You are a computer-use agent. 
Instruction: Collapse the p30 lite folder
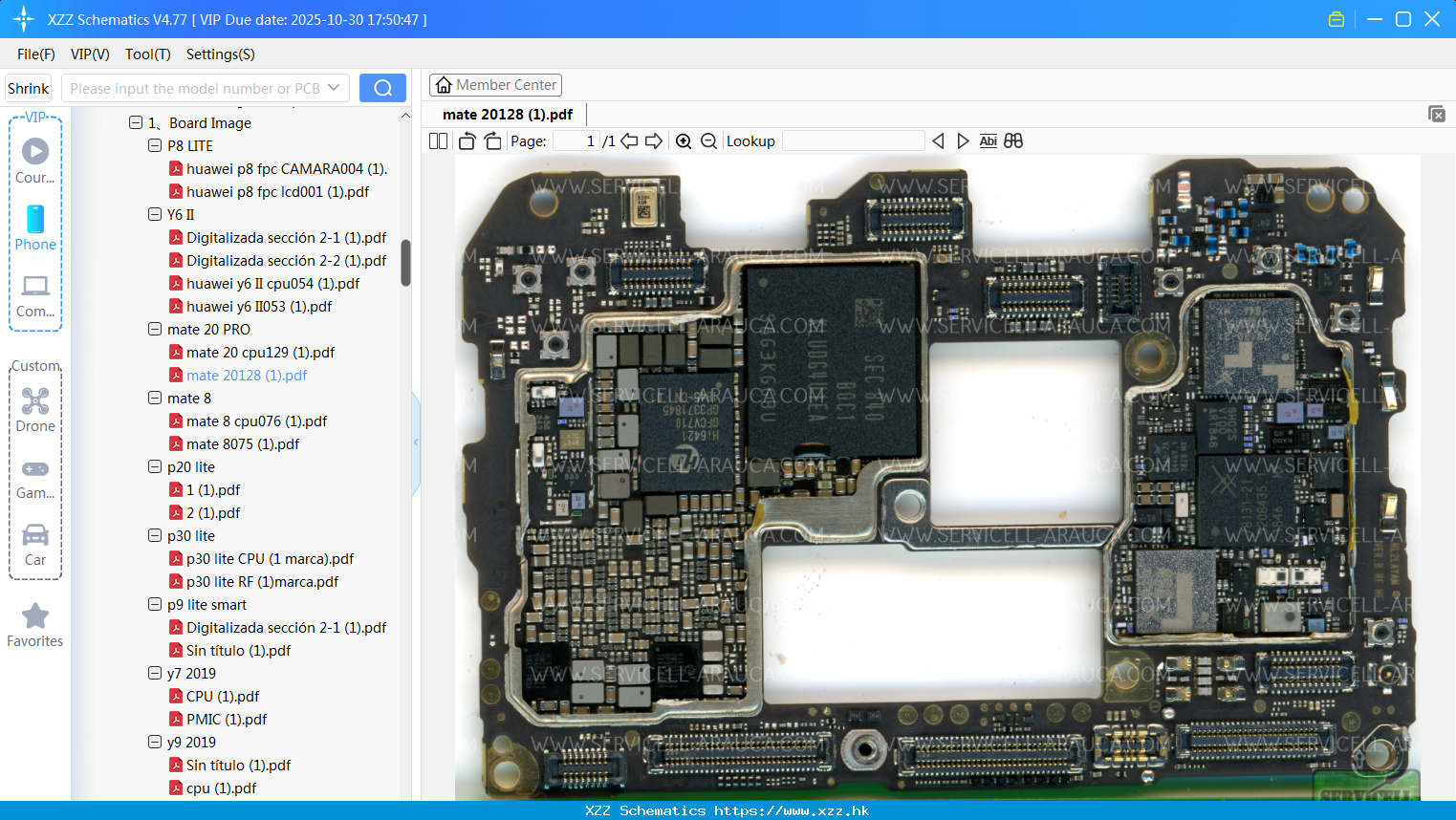click(x=155, y=535)
